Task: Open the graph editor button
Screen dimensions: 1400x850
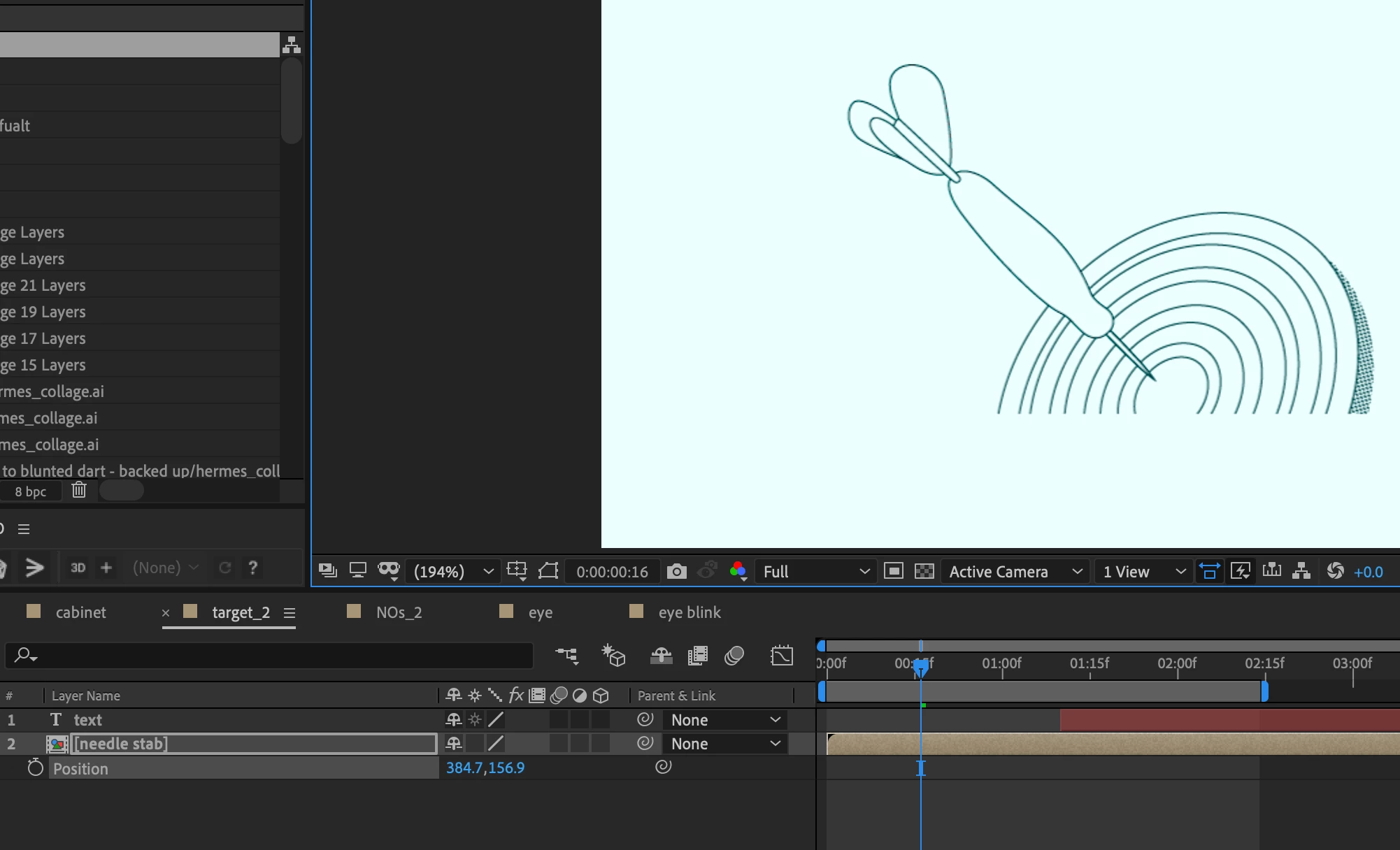Action: 782,656
